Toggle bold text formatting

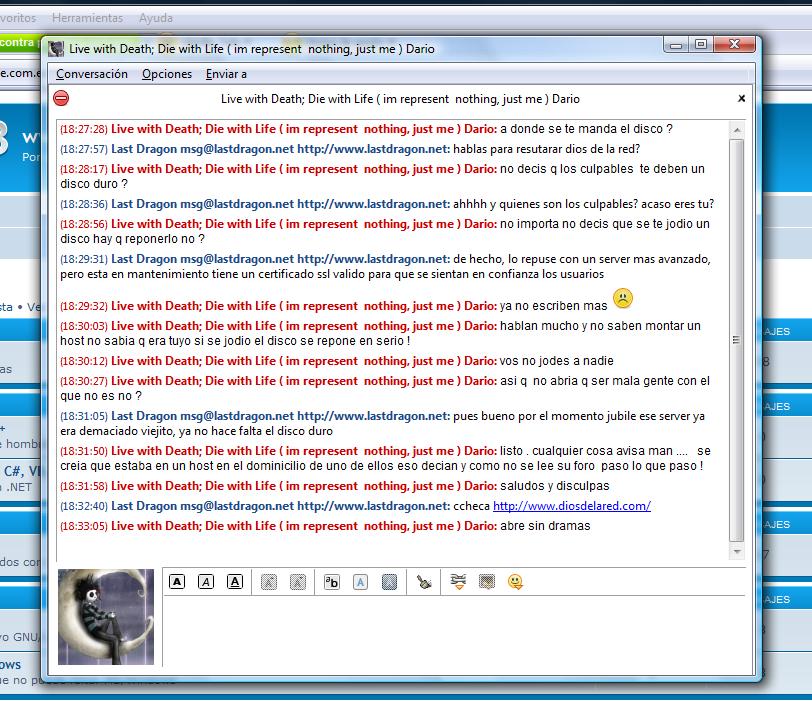point(177,581)
